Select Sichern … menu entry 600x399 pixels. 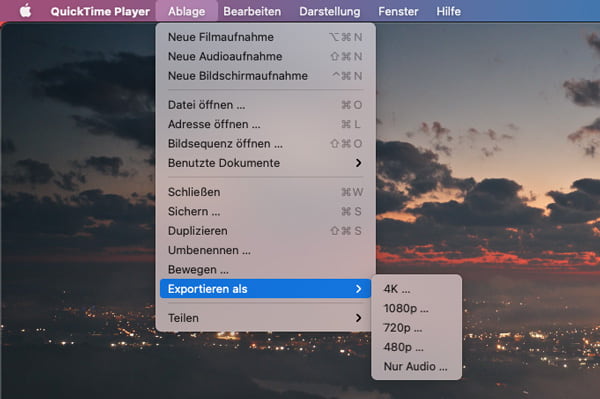point(265,211)
